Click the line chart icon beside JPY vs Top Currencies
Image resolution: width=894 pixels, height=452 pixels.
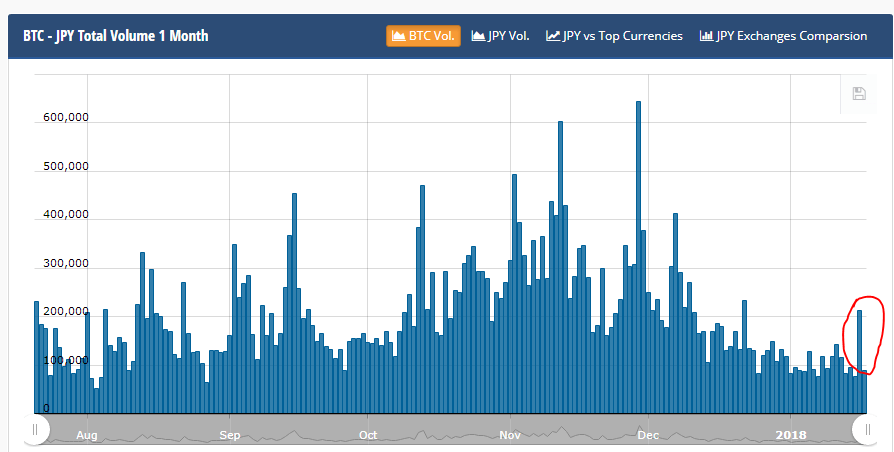552,36
